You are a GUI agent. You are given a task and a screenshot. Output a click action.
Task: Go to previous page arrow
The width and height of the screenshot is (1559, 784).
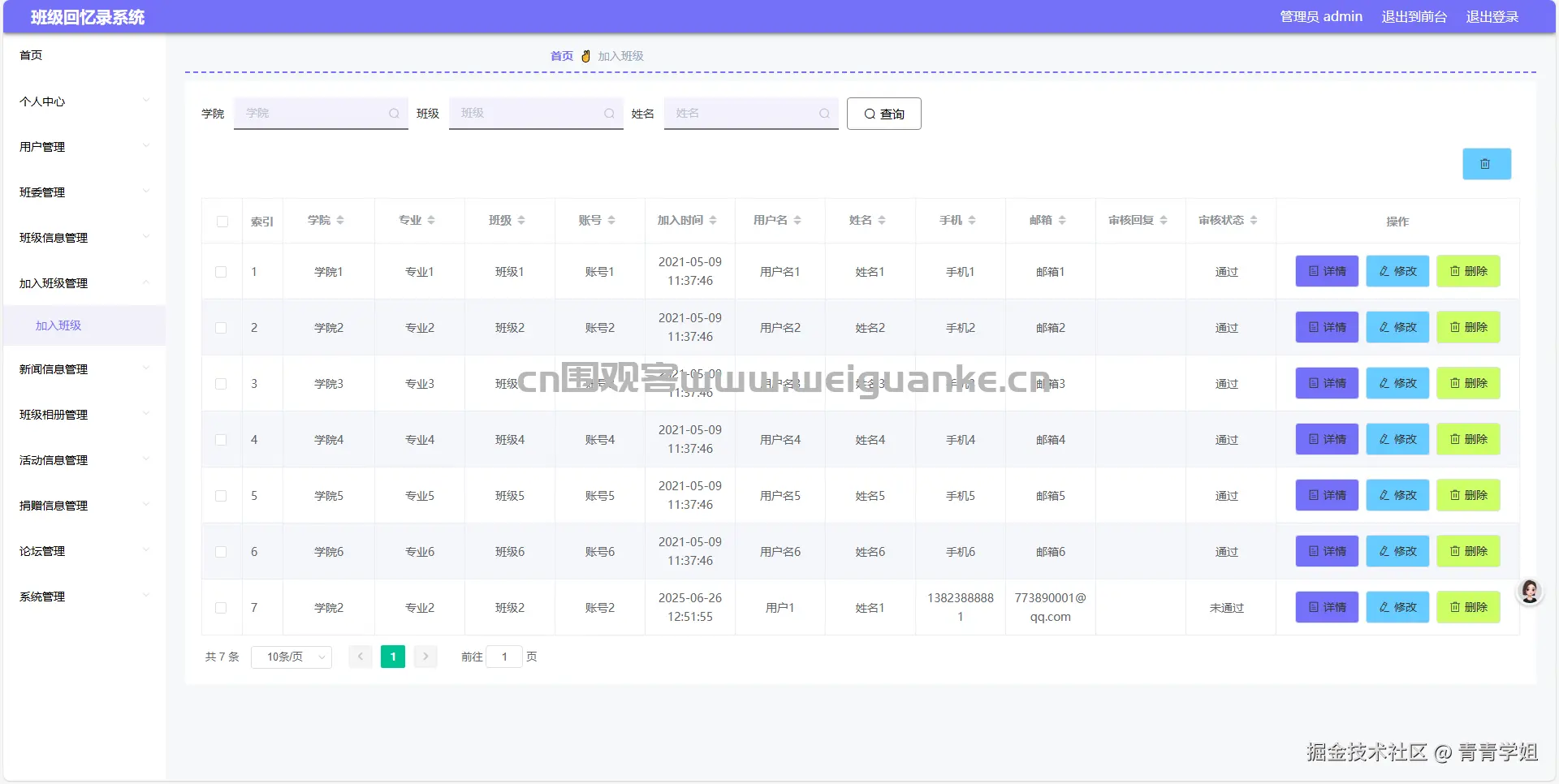click(x=361, y=657)
